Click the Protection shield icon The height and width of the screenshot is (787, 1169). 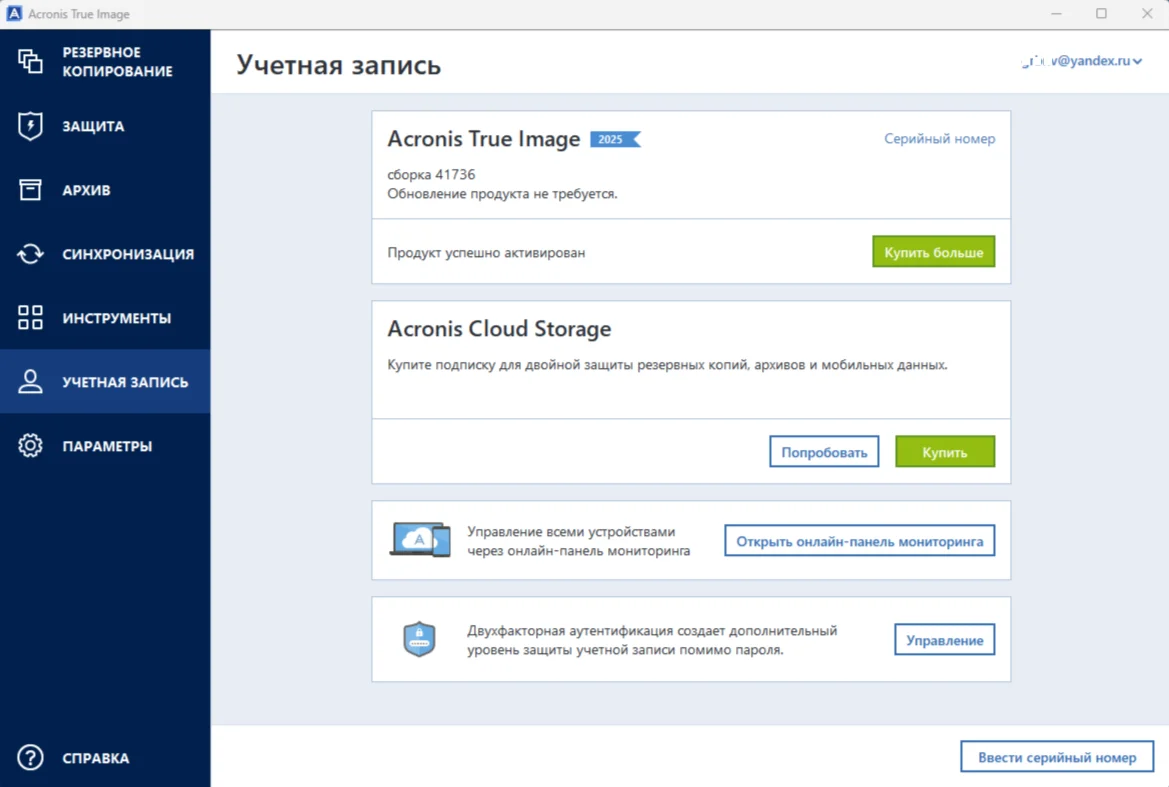pyautogui.click(x=30, y=126)
